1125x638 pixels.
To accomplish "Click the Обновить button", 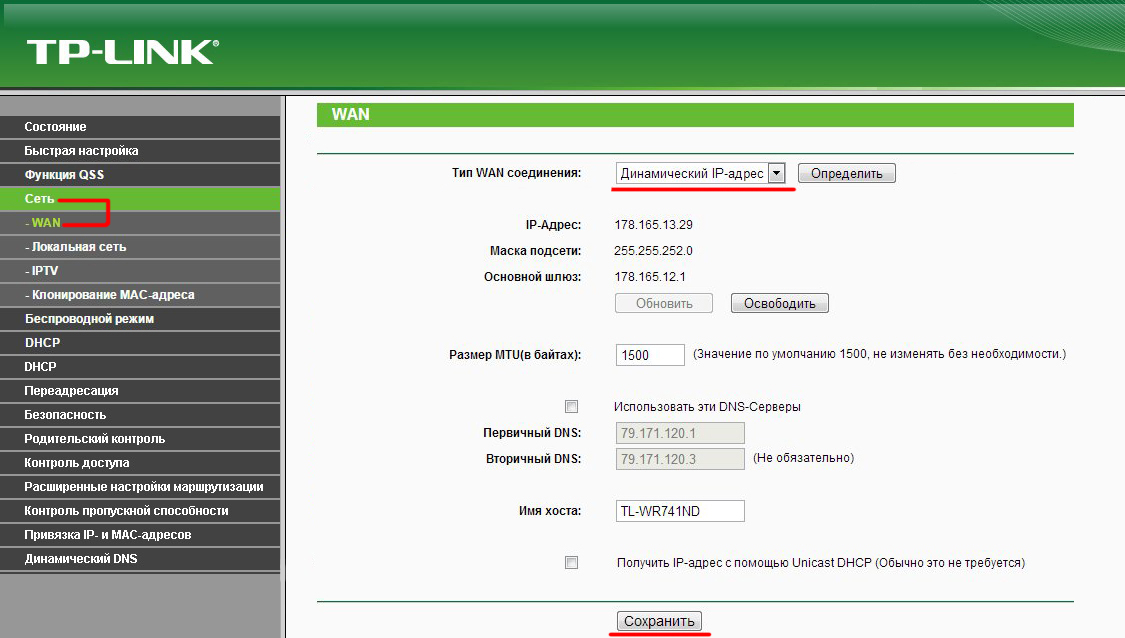I will pos(663,303).
